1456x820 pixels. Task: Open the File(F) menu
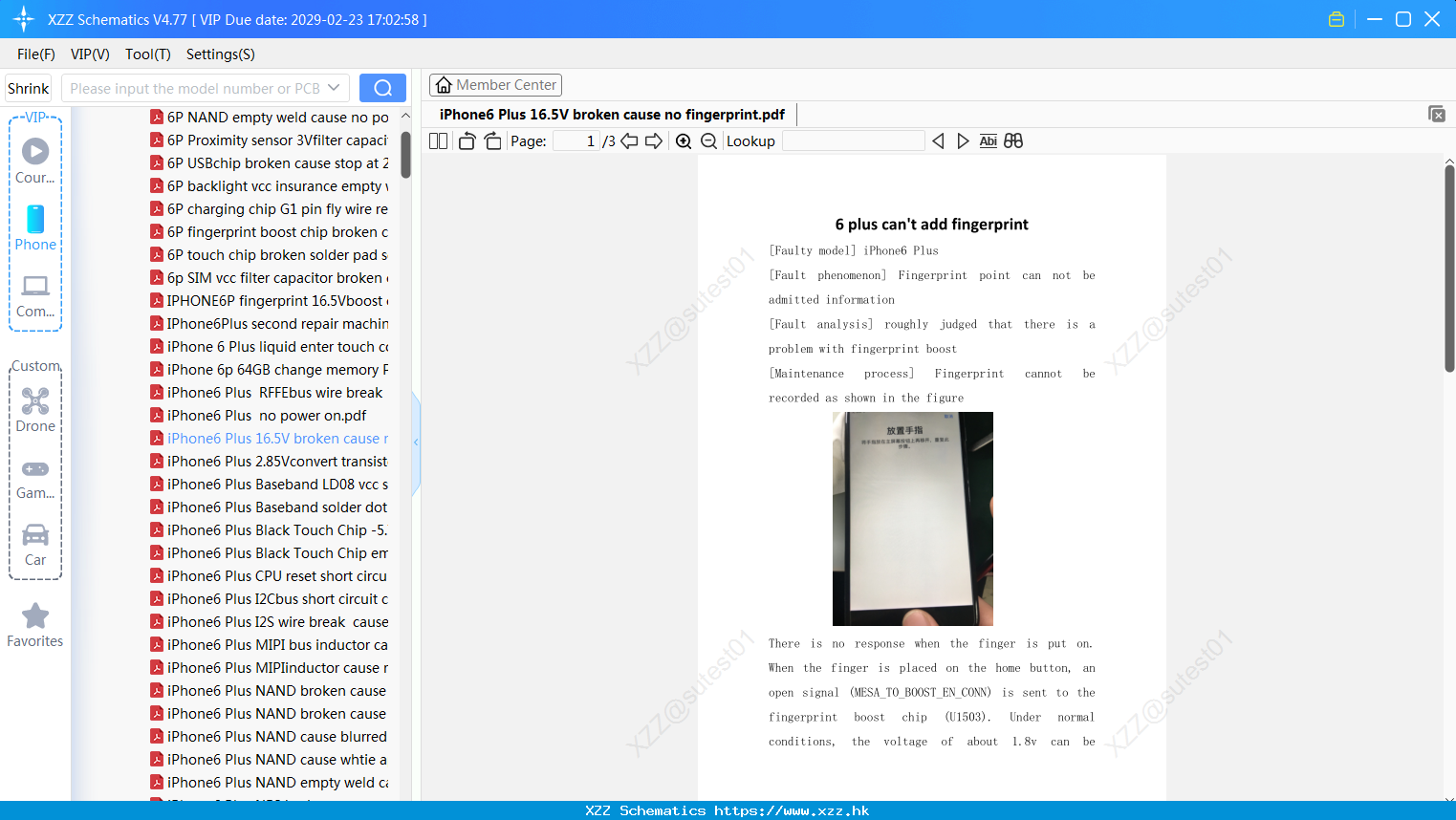click(36, 54)
